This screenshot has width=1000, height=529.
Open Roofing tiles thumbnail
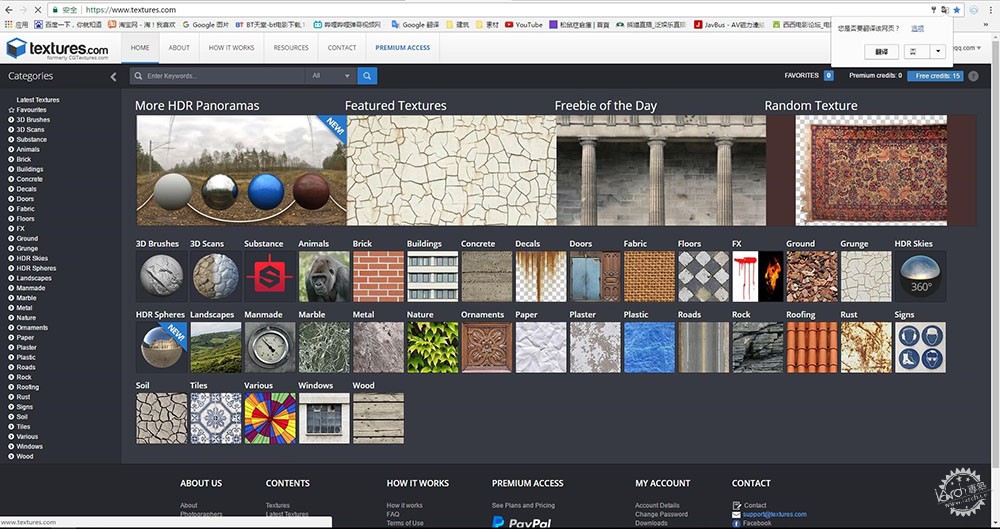pyautogui.click(x=812, y=347)
